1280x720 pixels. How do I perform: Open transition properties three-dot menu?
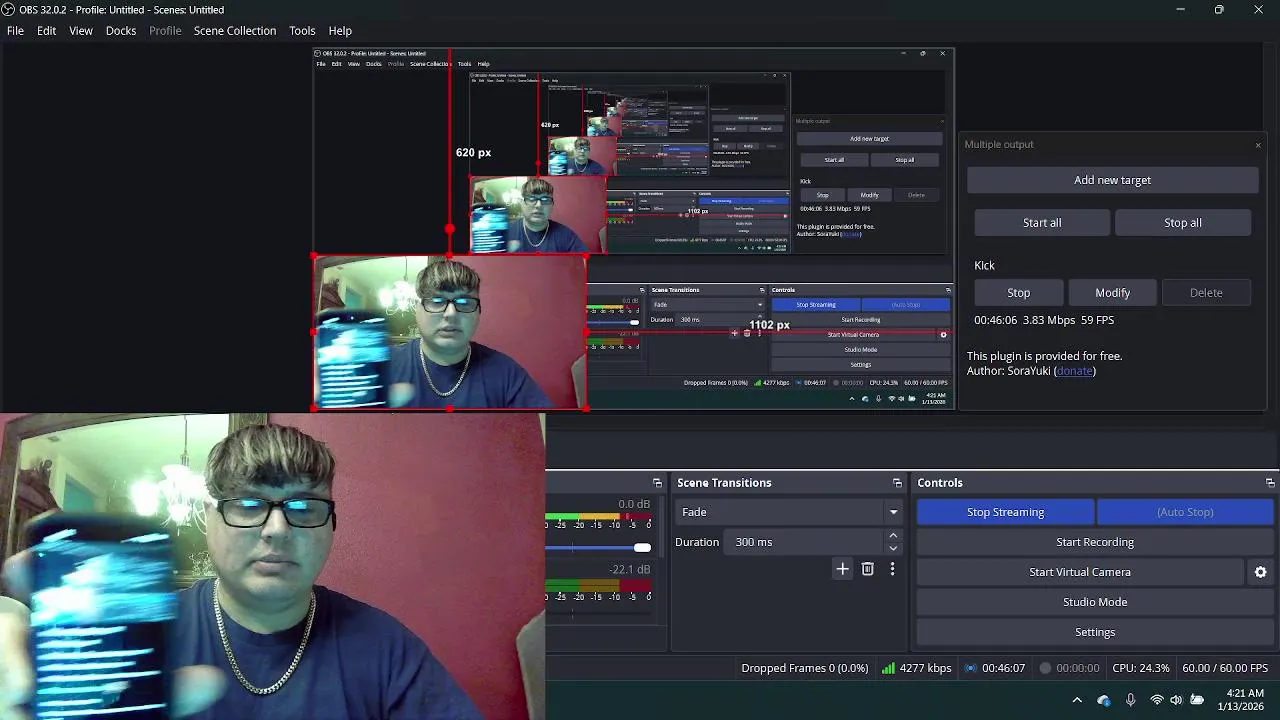pyautogui.click(x=892, y=569)
